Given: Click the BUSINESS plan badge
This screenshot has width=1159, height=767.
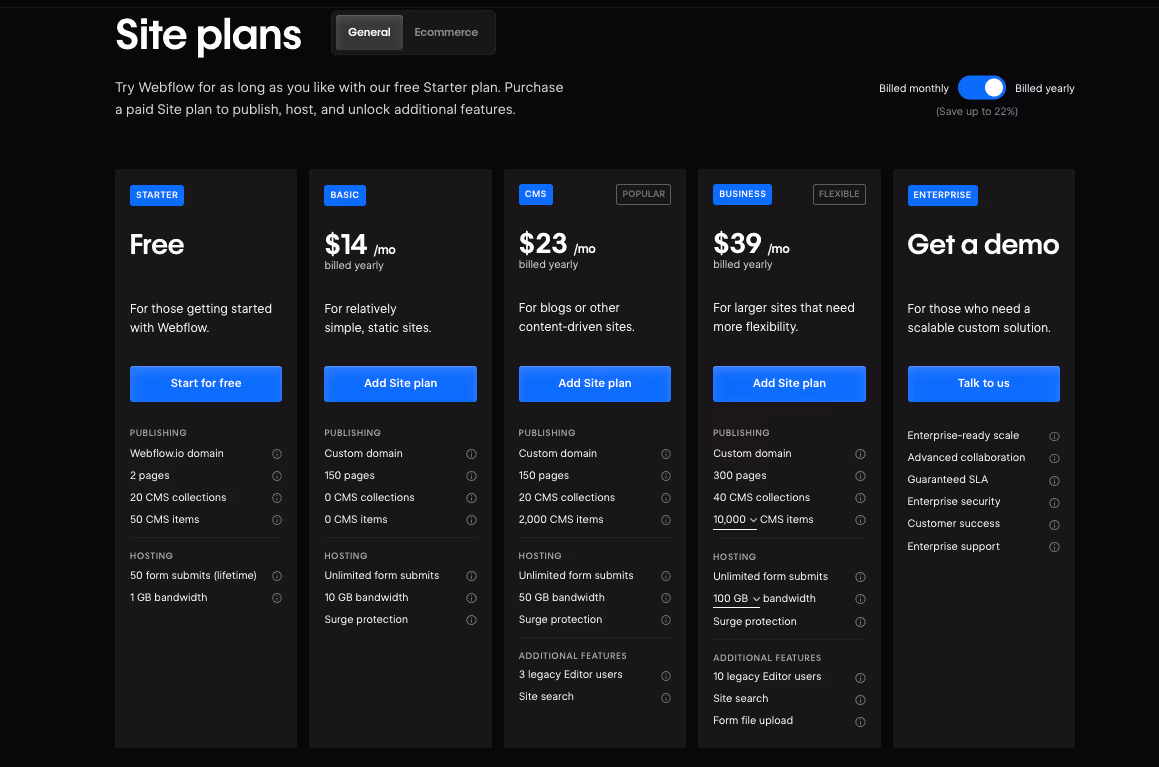Looking at the screenshot, I should pyautogui.click(x=742, y=194).
